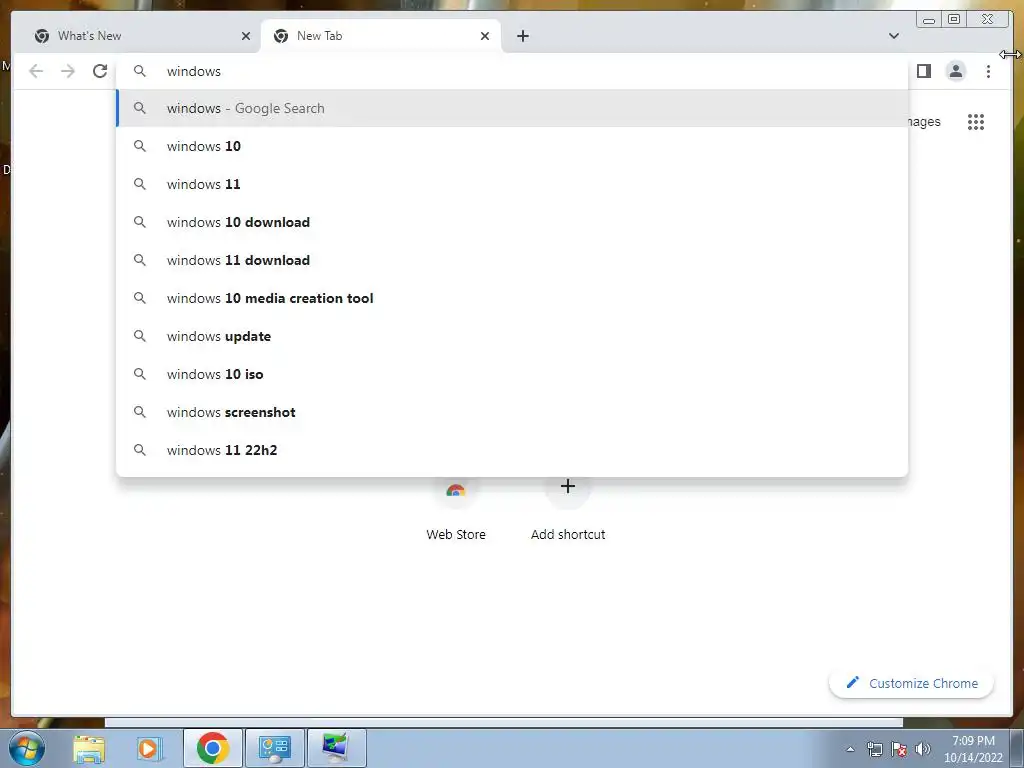Viewport: 1024px width, 768px height.
Task: Open the Chrome side panel
Action: 923,71
